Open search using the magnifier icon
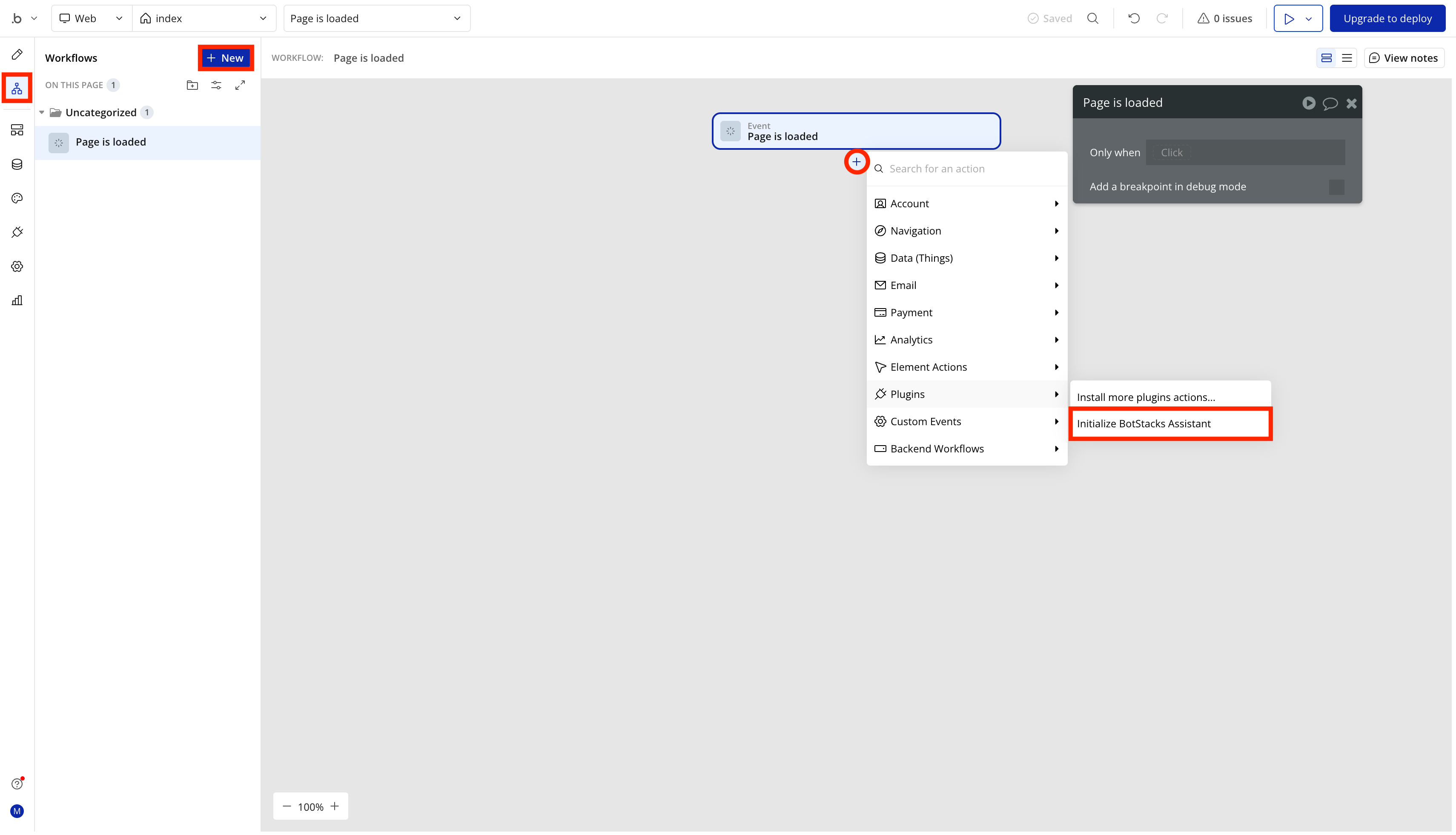Viewport: 1456px width, 835px height. (x=1093, y=18)
